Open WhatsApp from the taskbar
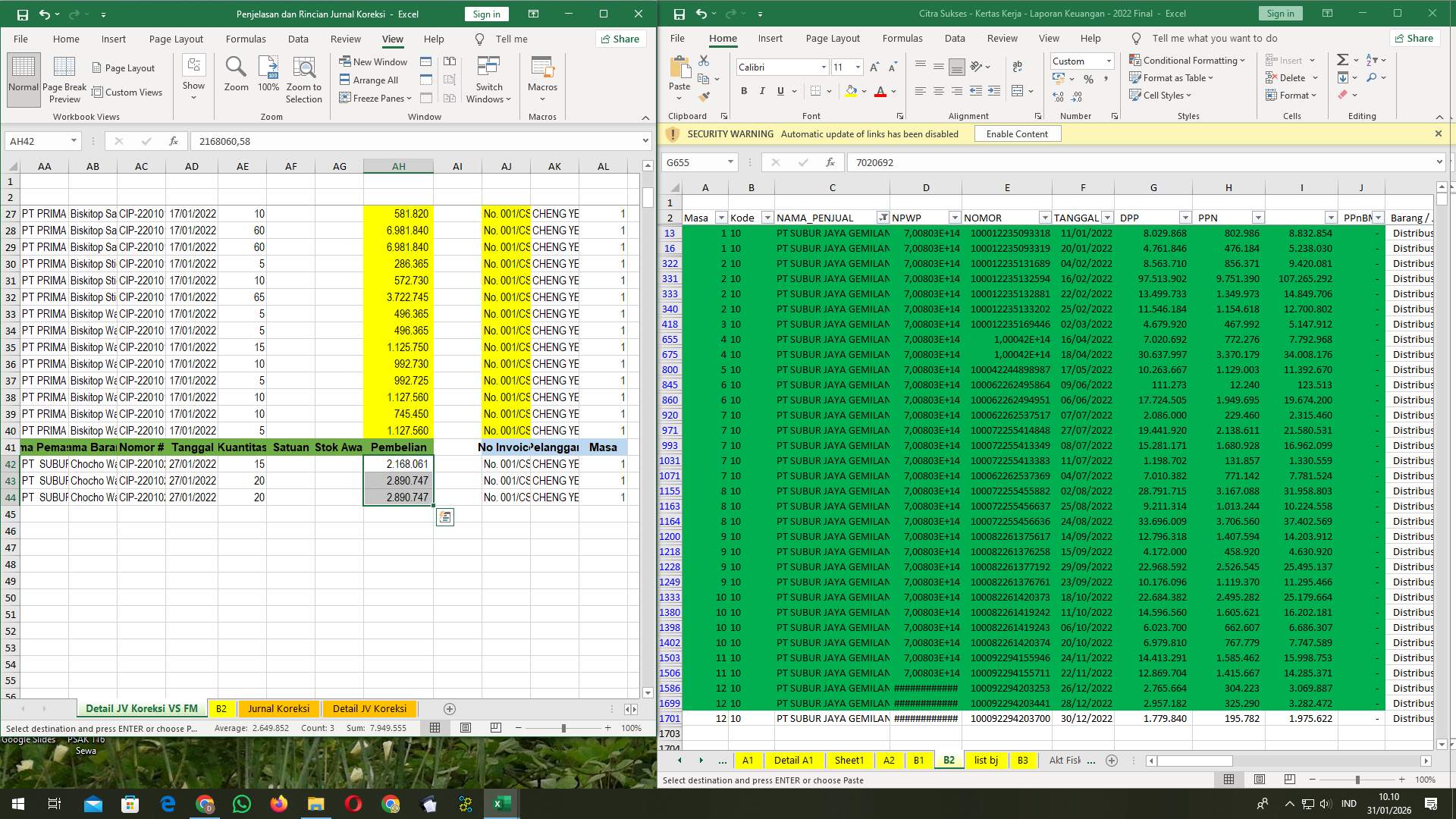This screenshot has height=819, width=1456. click(x=242, y=803)
